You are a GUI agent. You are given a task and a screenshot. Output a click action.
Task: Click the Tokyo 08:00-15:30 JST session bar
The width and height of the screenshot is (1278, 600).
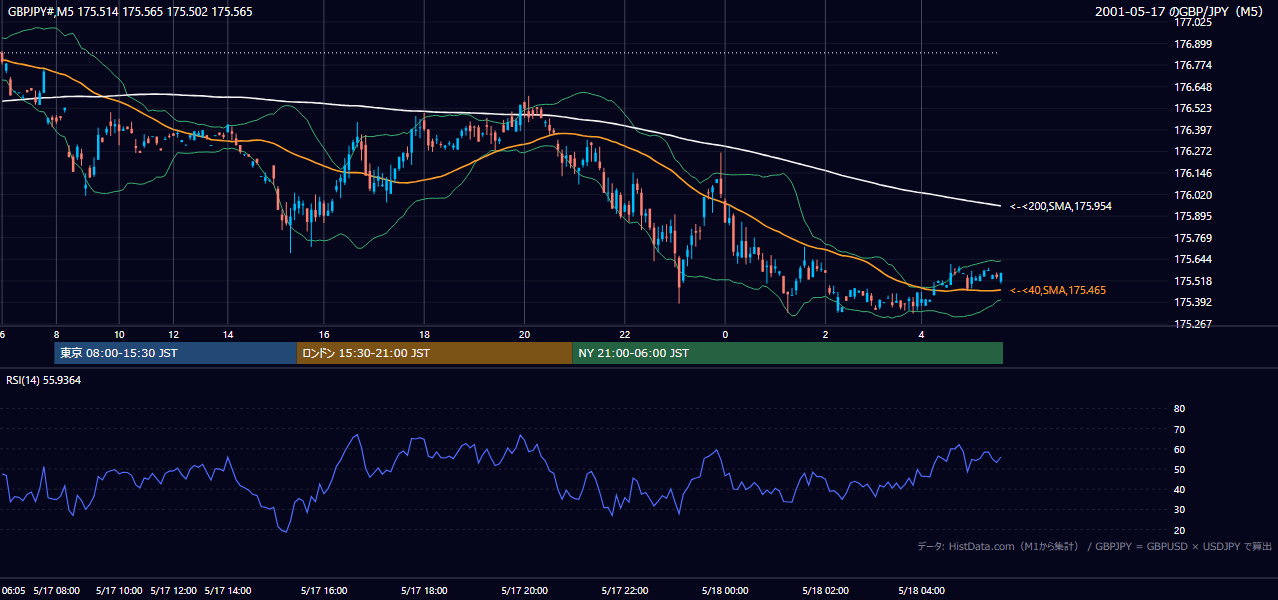[x=175, y=353]
